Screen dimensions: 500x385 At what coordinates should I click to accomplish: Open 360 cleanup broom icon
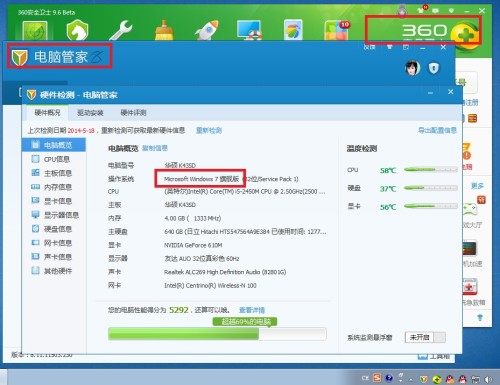[164, 31]
